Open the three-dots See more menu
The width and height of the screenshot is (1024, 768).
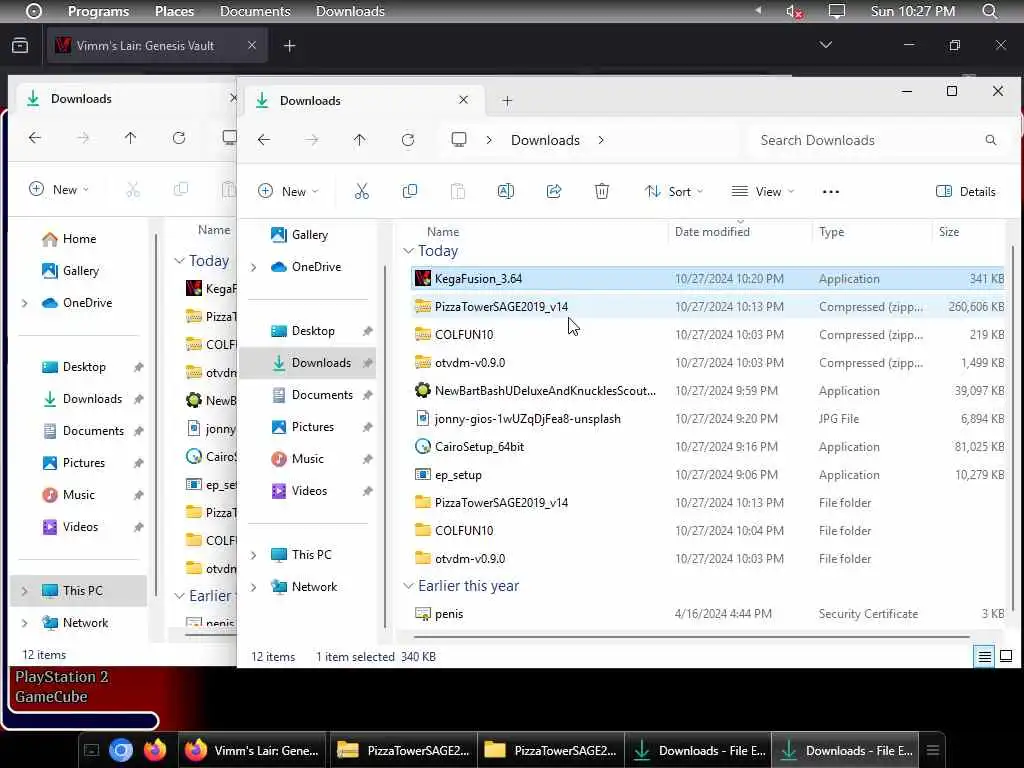pyautogui.click(x=831, y=191)
